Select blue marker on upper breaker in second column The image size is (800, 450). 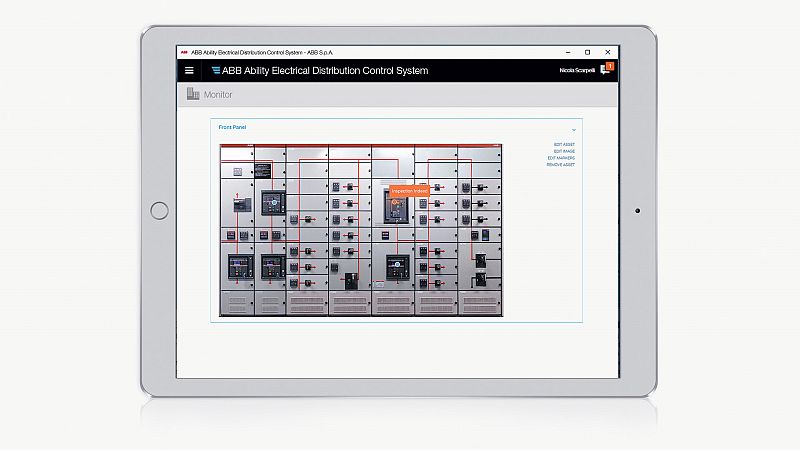[274, 203]
